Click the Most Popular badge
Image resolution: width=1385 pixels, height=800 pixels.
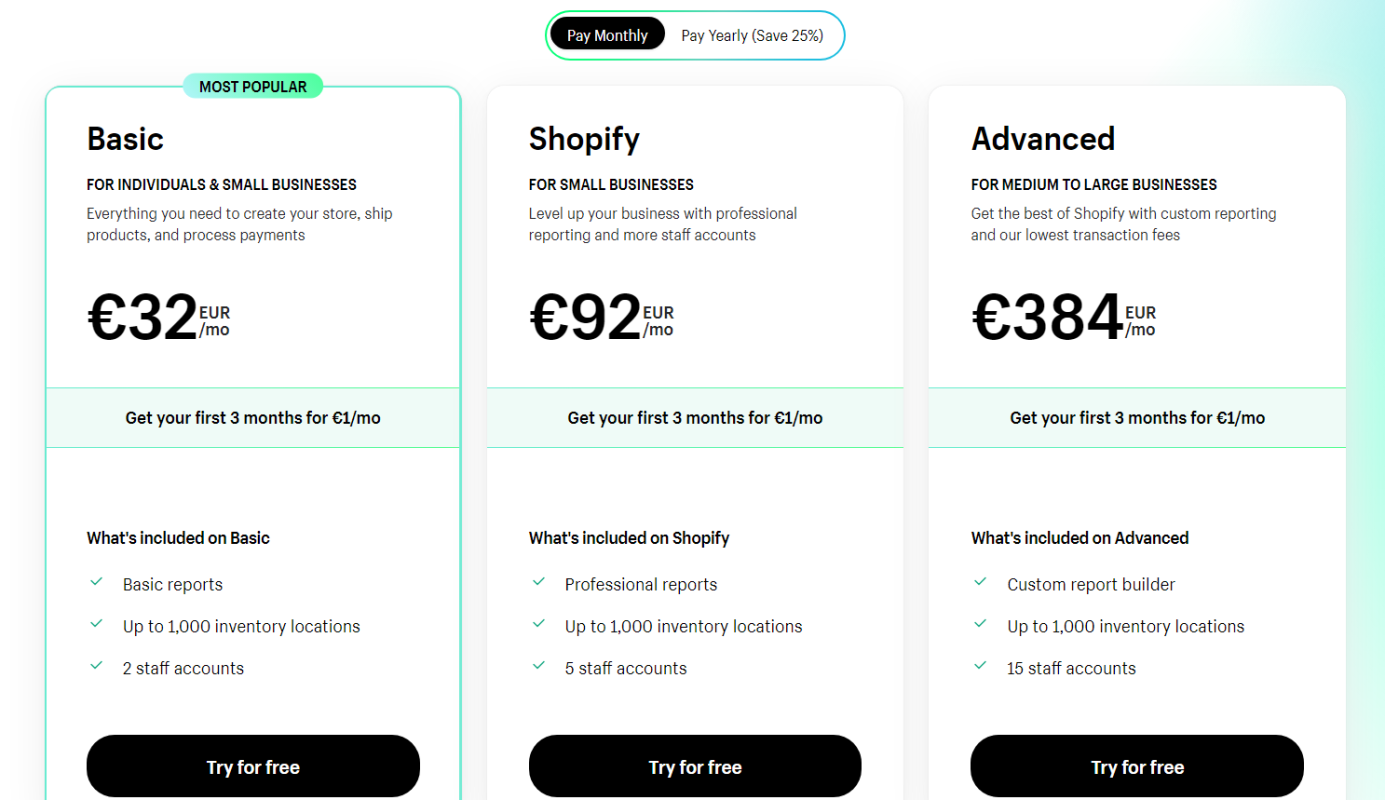point(253,87)
